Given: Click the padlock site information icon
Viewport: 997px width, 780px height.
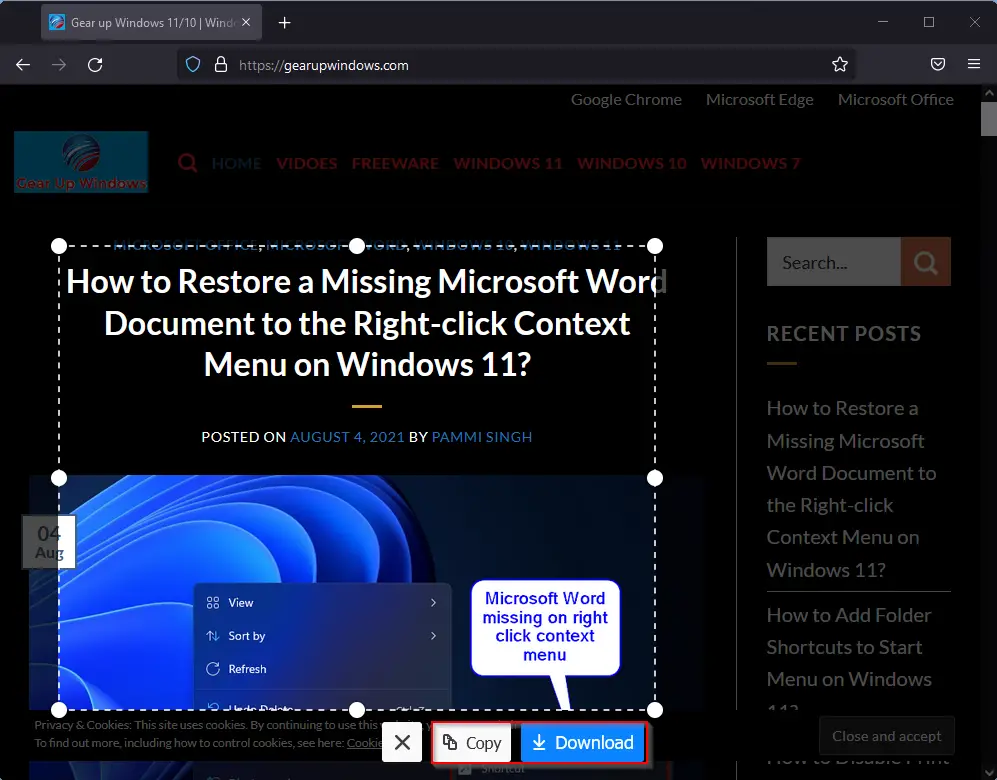Looking at the screenshot, I should 221,65.
